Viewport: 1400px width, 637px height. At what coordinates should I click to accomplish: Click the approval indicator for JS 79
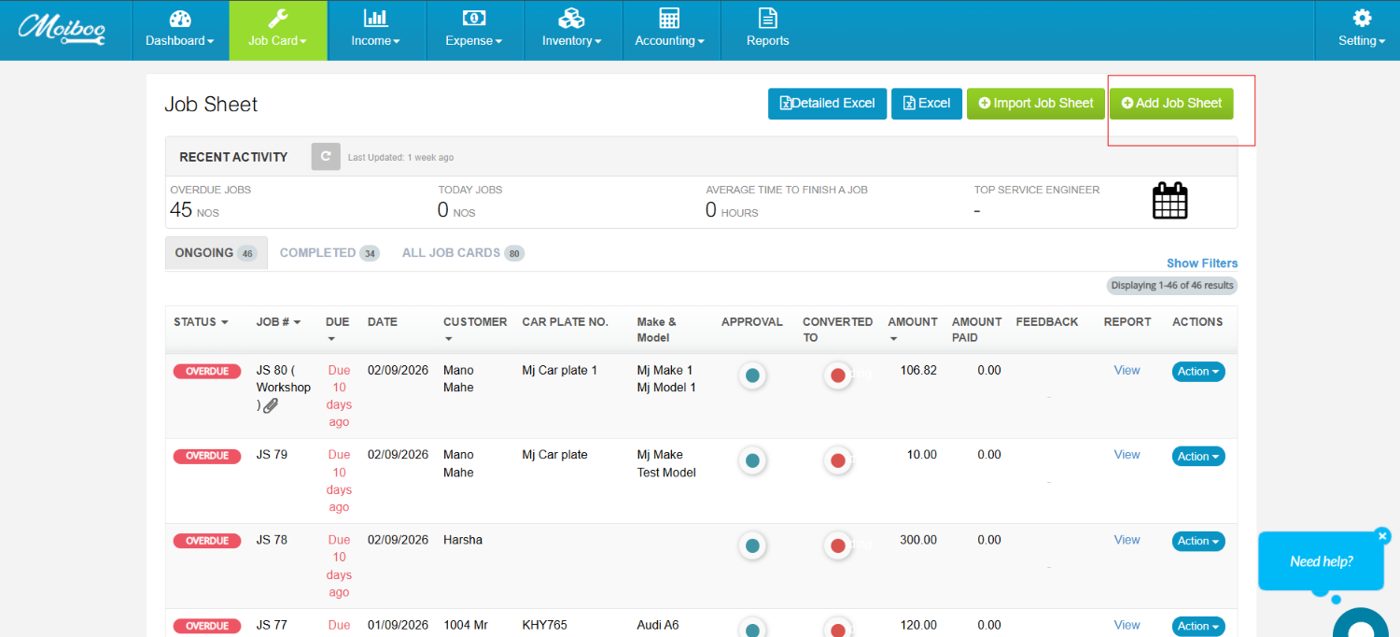point(753,461)
